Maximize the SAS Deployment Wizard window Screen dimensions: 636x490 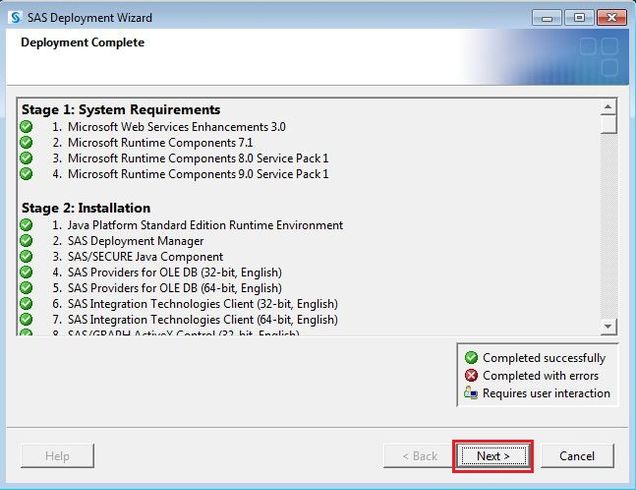[579, 18]
